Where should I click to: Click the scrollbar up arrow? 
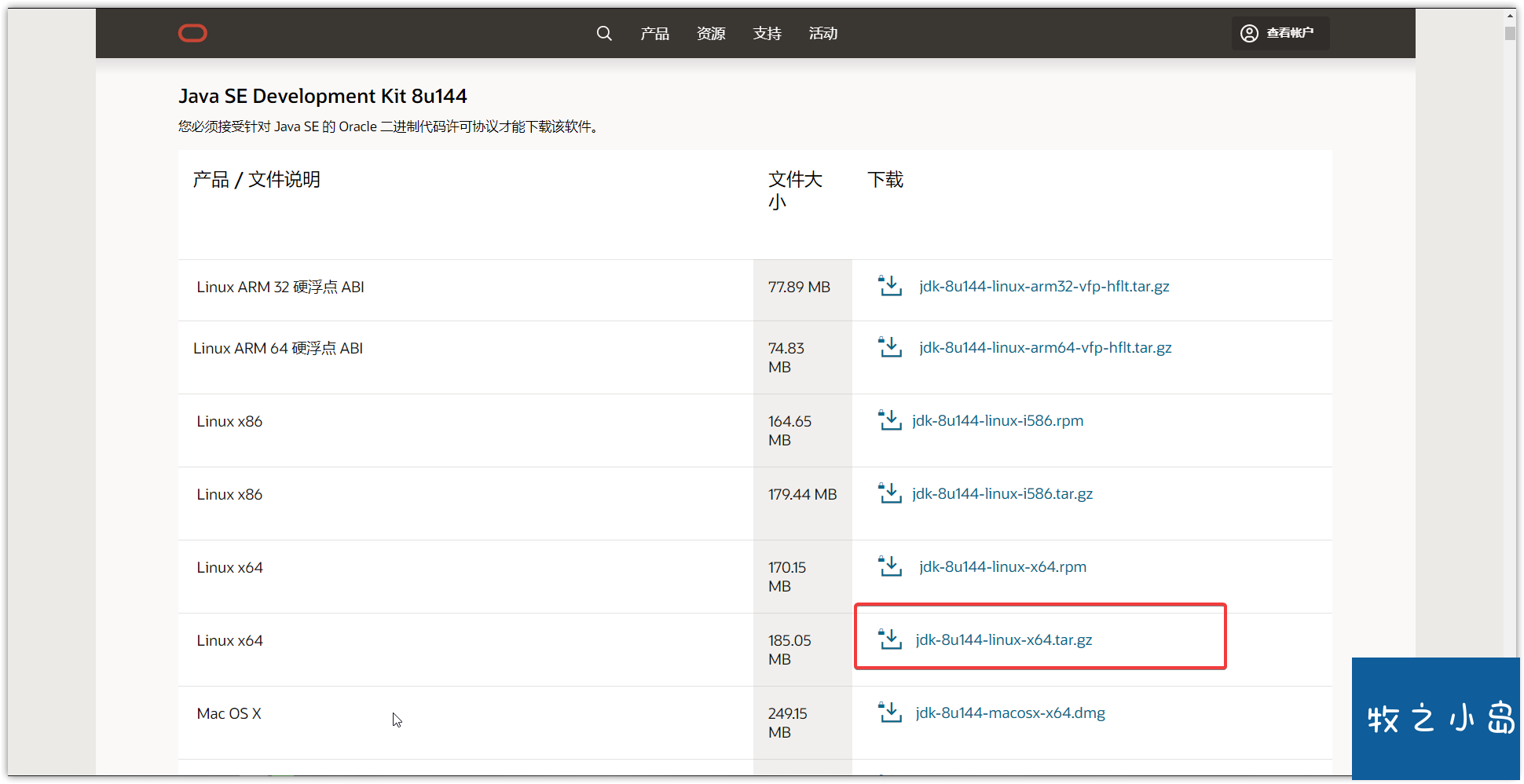(x=1510, y=16)
